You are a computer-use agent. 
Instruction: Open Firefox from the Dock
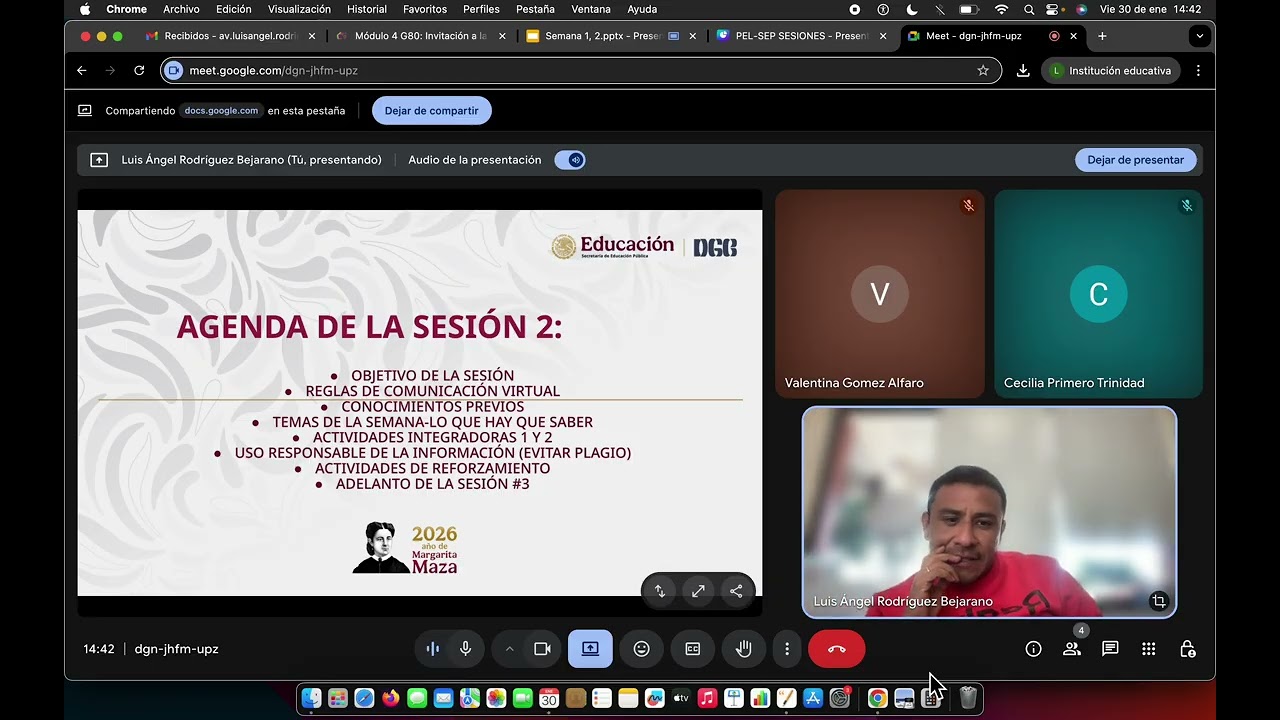click(x=391, y=699)
